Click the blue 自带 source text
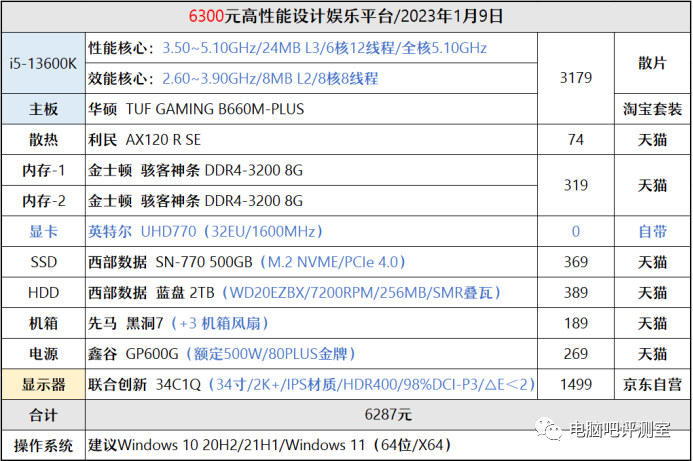693x461 pixels. click(652, 232)
